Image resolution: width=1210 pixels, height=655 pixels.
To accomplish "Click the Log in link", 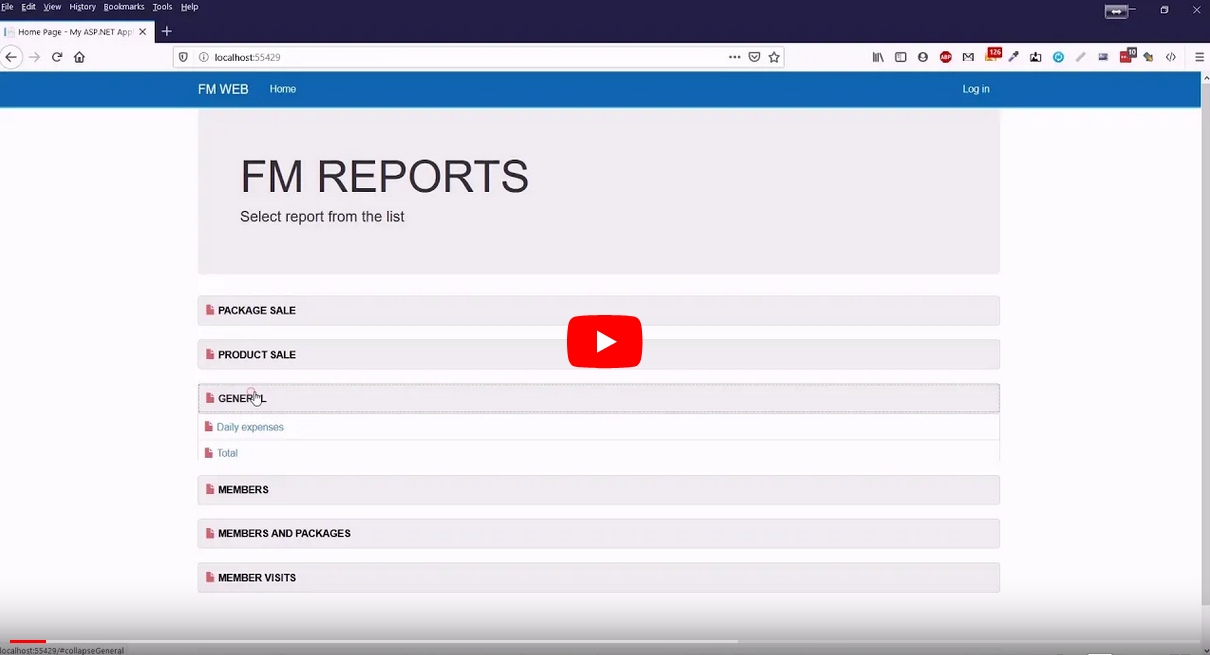I will 975,89.
